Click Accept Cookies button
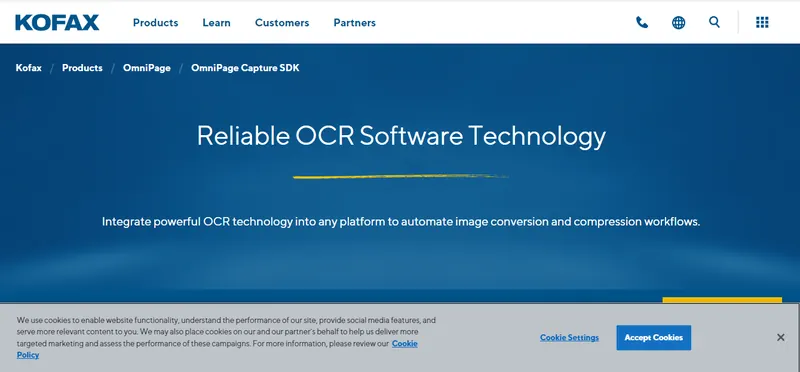Image resolution: width=800 pixels, height=372 pixels. [654, 338]
